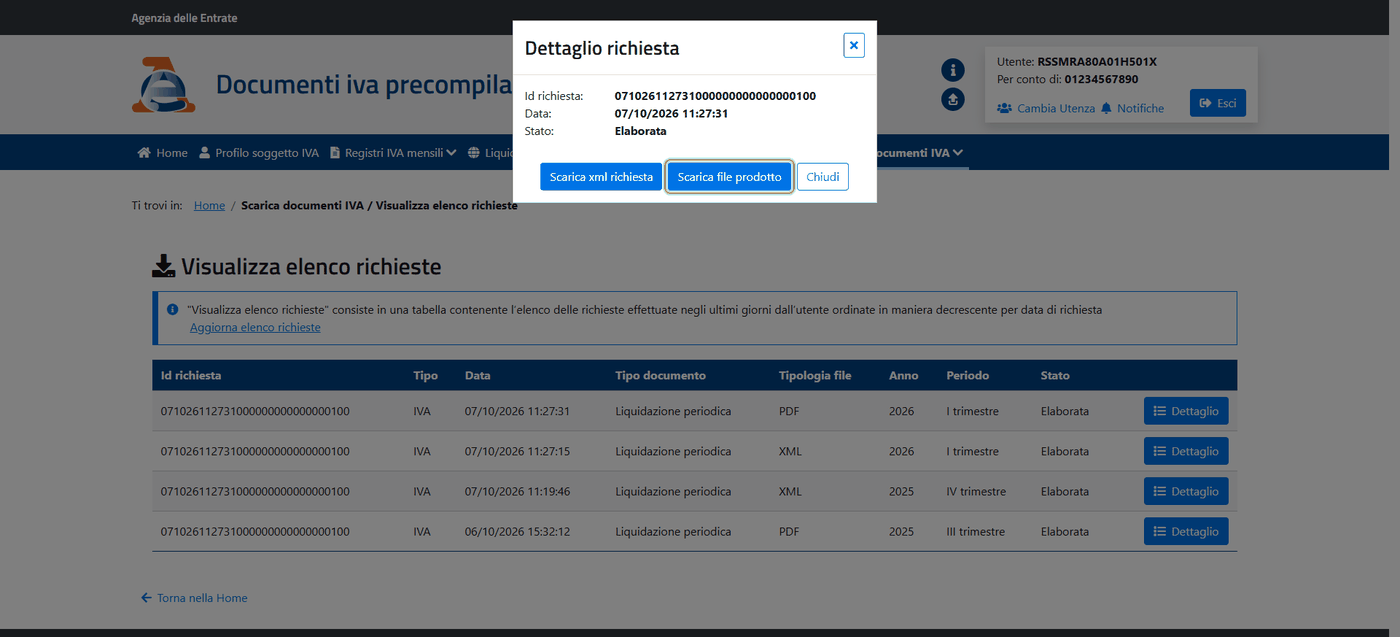Click the back arrow beside Torna nella Home
This screenshot has height=637, width=1400.
coord(146,598)
